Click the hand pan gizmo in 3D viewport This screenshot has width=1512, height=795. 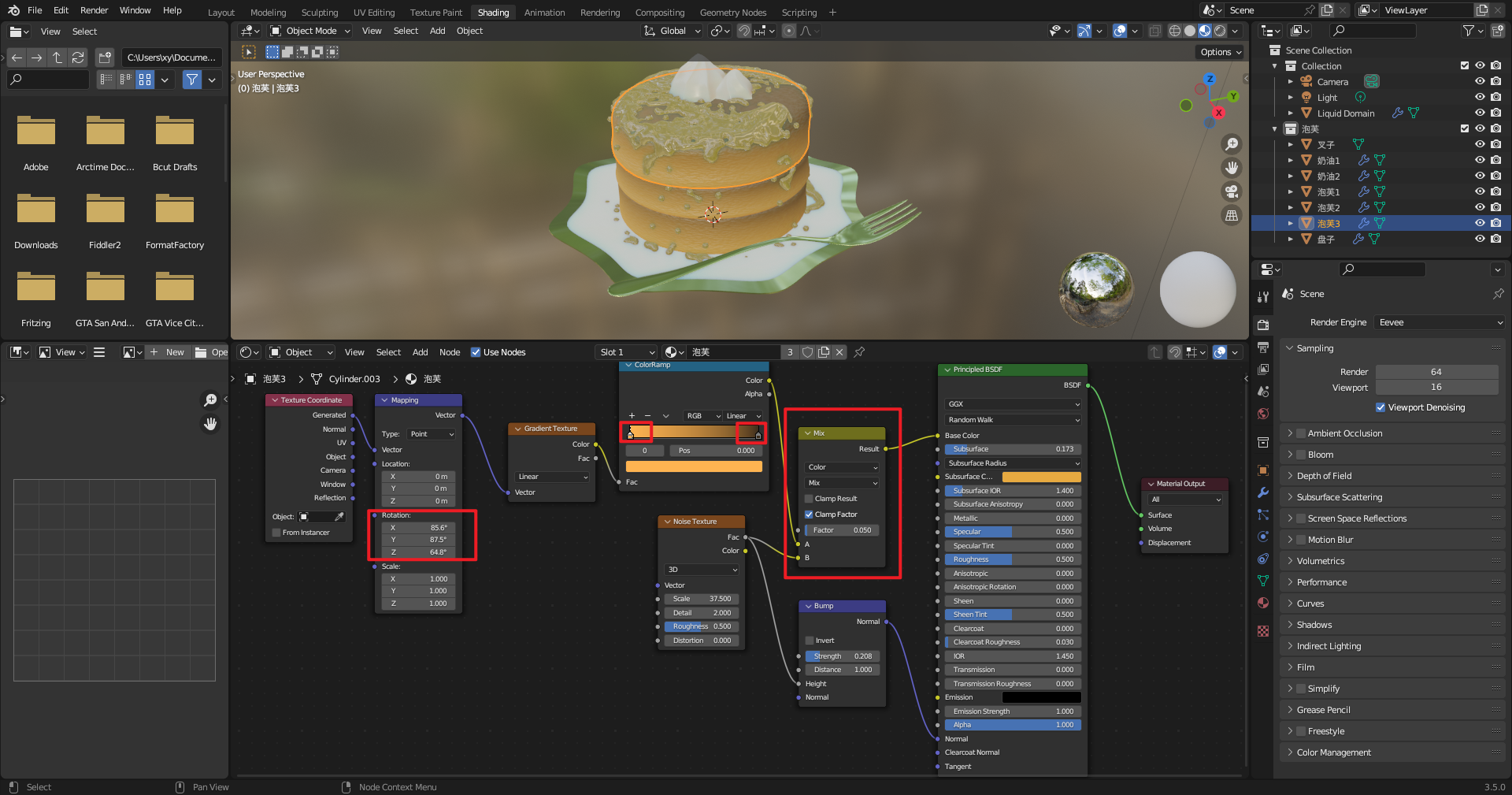click(1232, 168)
